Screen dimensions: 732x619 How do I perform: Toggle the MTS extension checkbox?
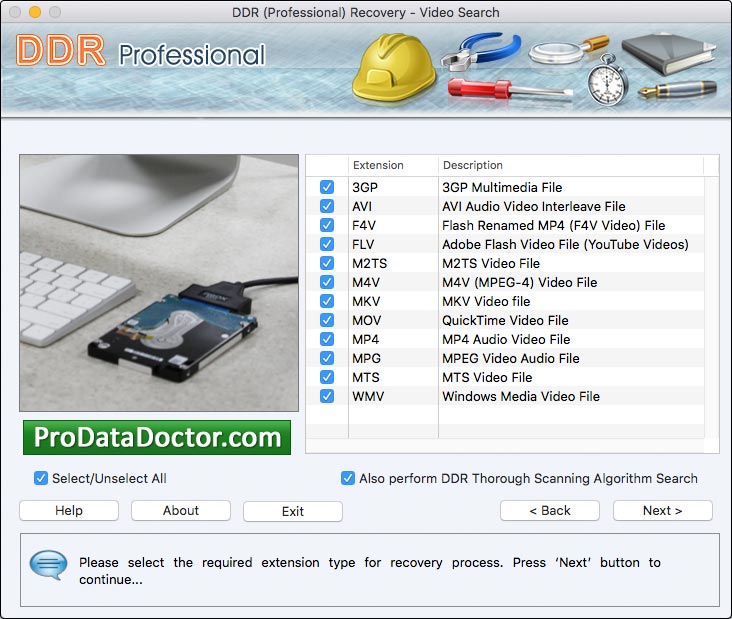(x=327, y=377)
